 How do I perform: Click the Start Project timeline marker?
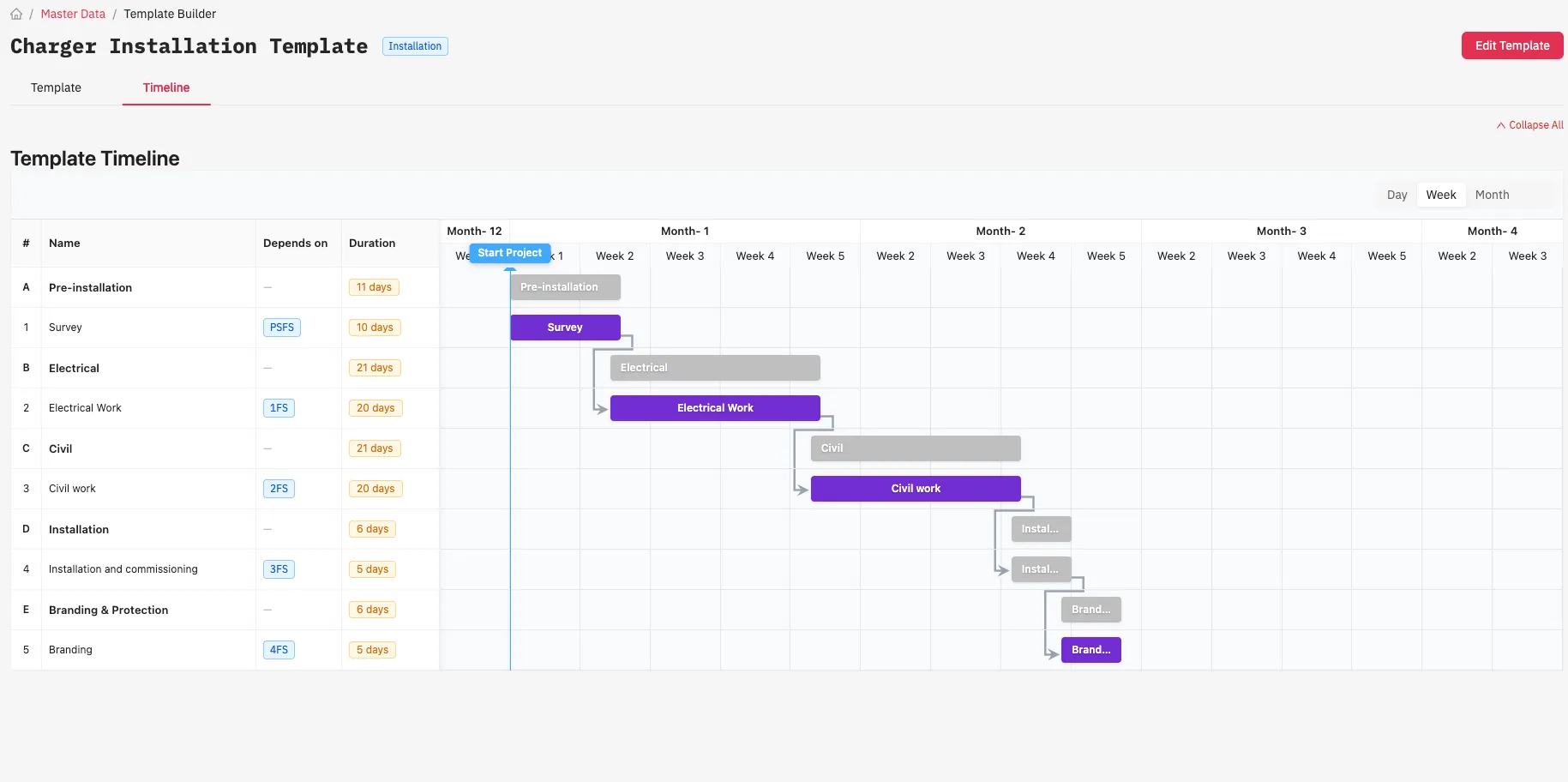[510, 253]
